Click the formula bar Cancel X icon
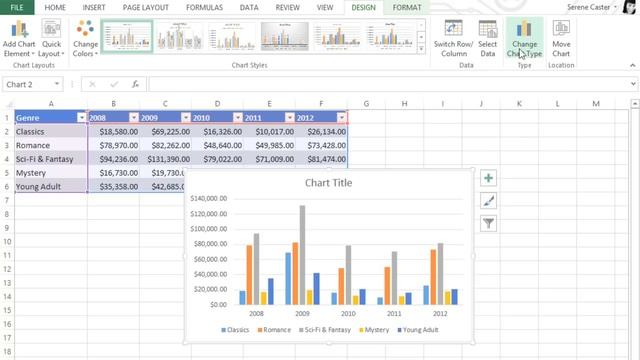Screen dimensions: 640x360 click(x=92, y=84)
